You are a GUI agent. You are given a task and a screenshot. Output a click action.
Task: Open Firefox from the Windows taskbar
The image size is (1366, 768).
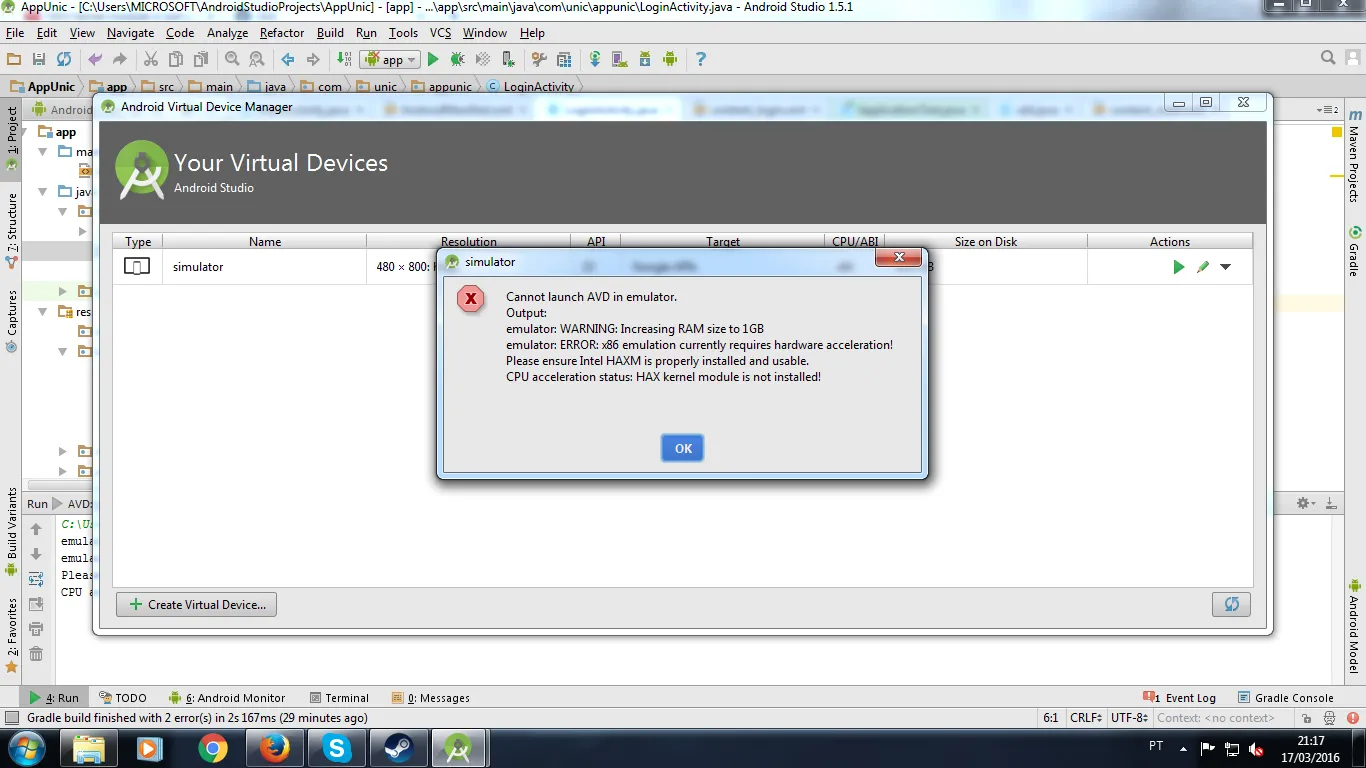pyautogui.click(x=274, y=747)
